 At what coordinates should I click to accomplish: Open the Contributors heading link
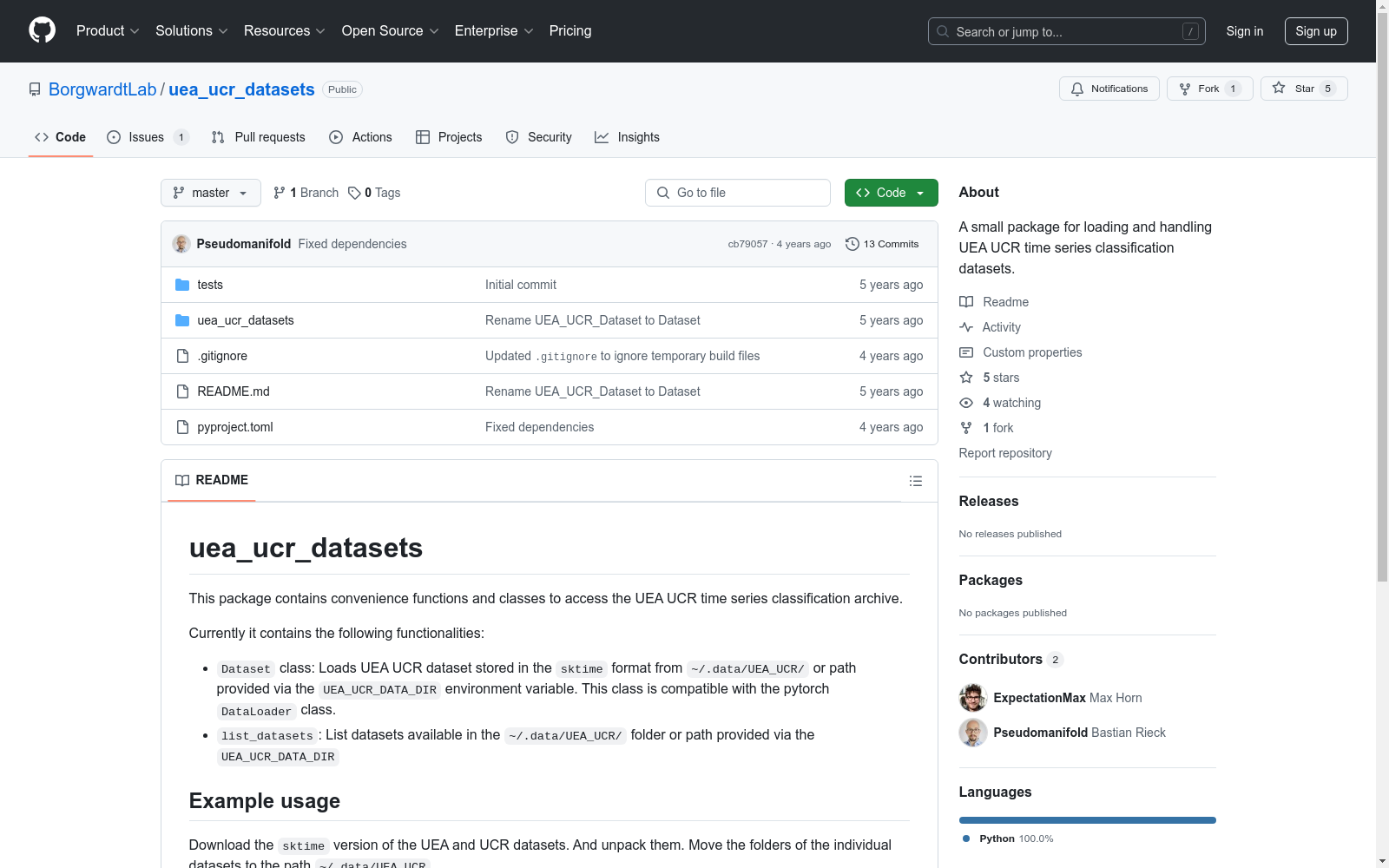[x=1011, y=659]
